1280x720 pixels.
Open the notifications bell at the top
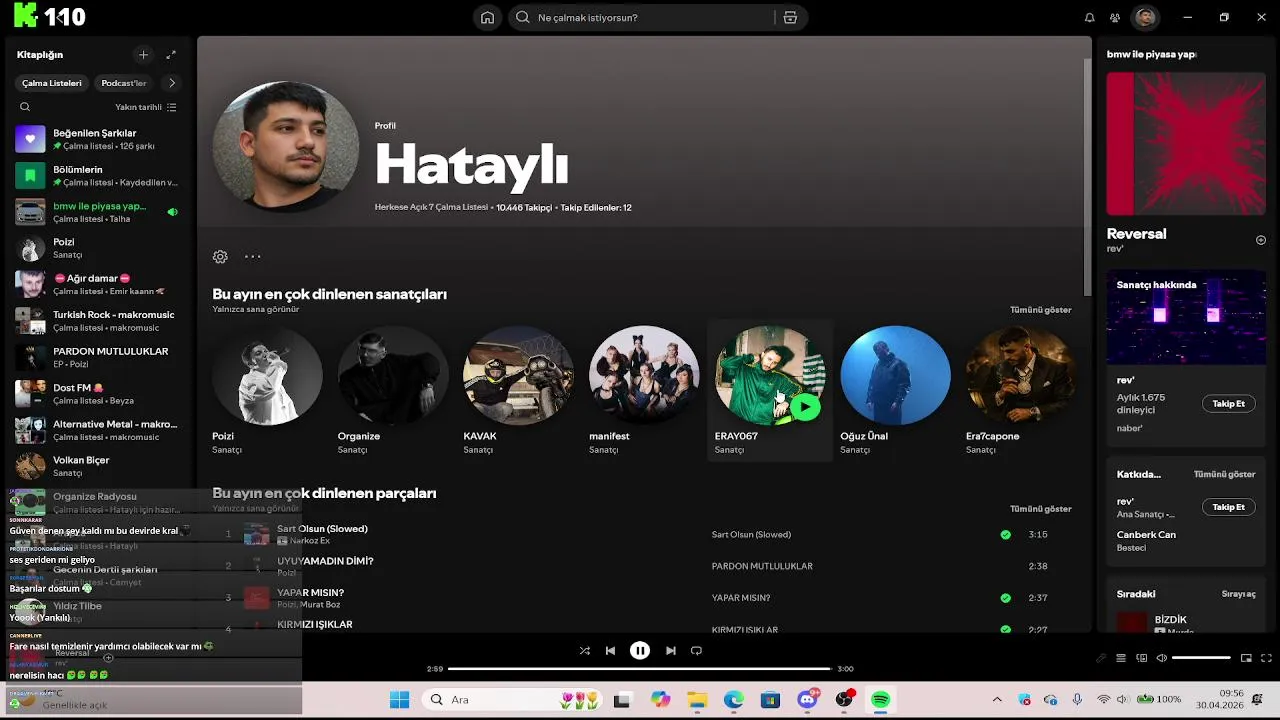coord(1090,17)
